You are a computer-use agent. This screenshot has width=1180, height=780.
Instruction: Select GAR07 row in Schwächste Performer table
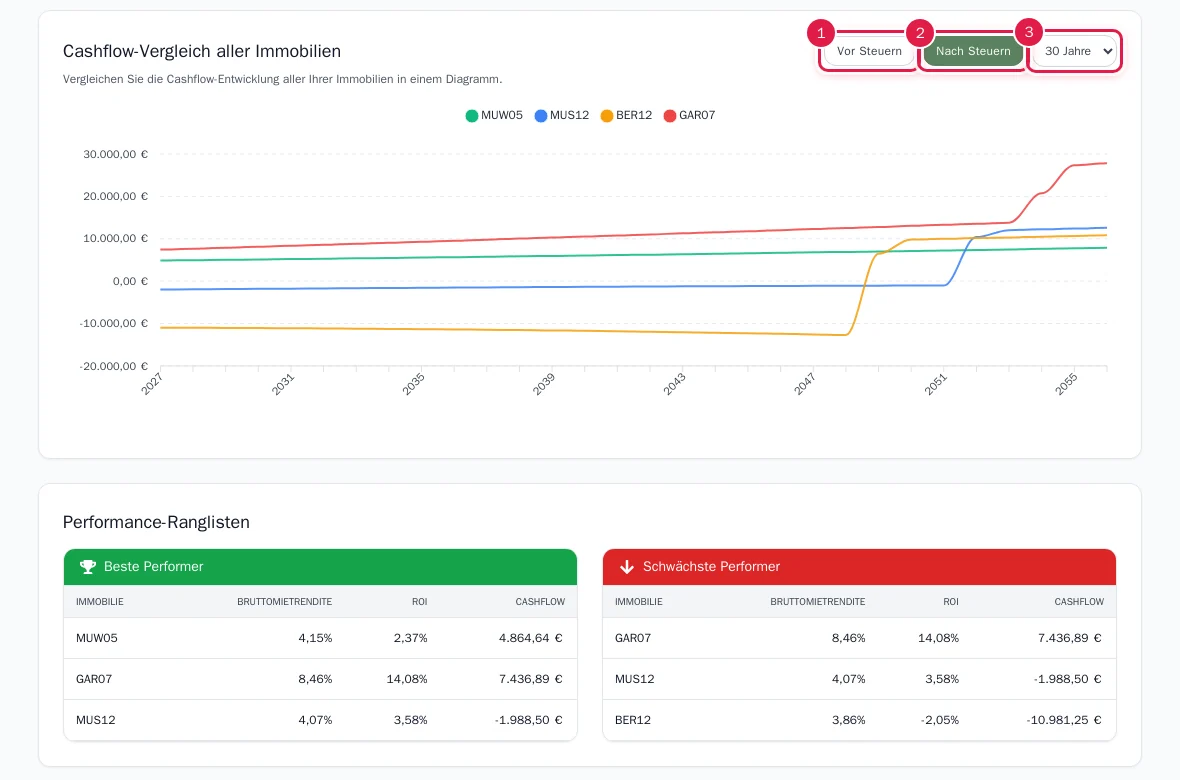click(x=859, y=638)
